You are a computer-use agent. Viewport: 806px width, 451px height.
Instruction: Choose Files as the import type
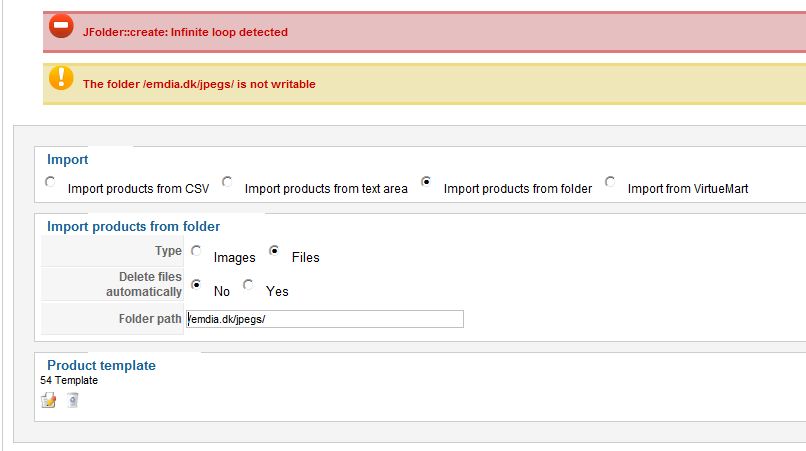274,250
